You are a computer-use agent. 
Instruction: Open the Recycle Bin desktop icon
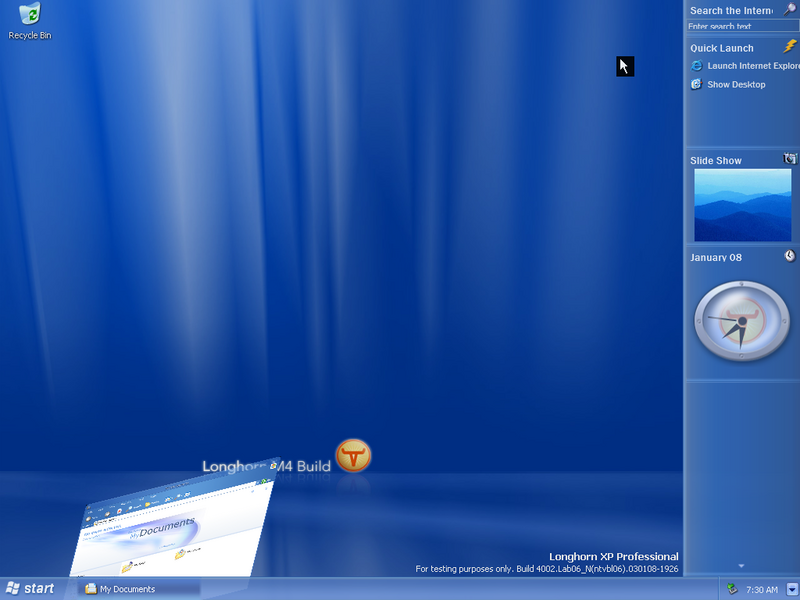[30, 21]
